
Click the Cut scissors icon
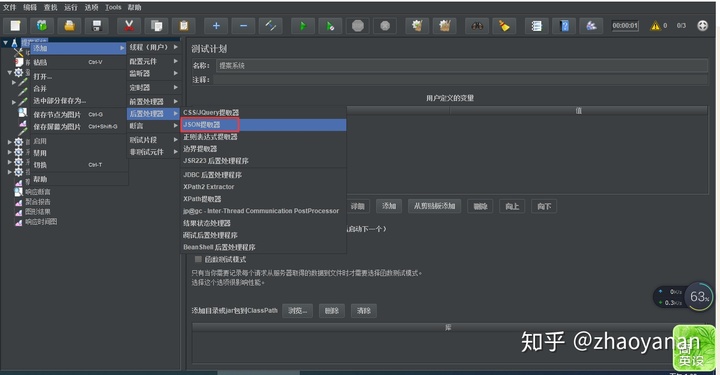(x=129, y=26)
